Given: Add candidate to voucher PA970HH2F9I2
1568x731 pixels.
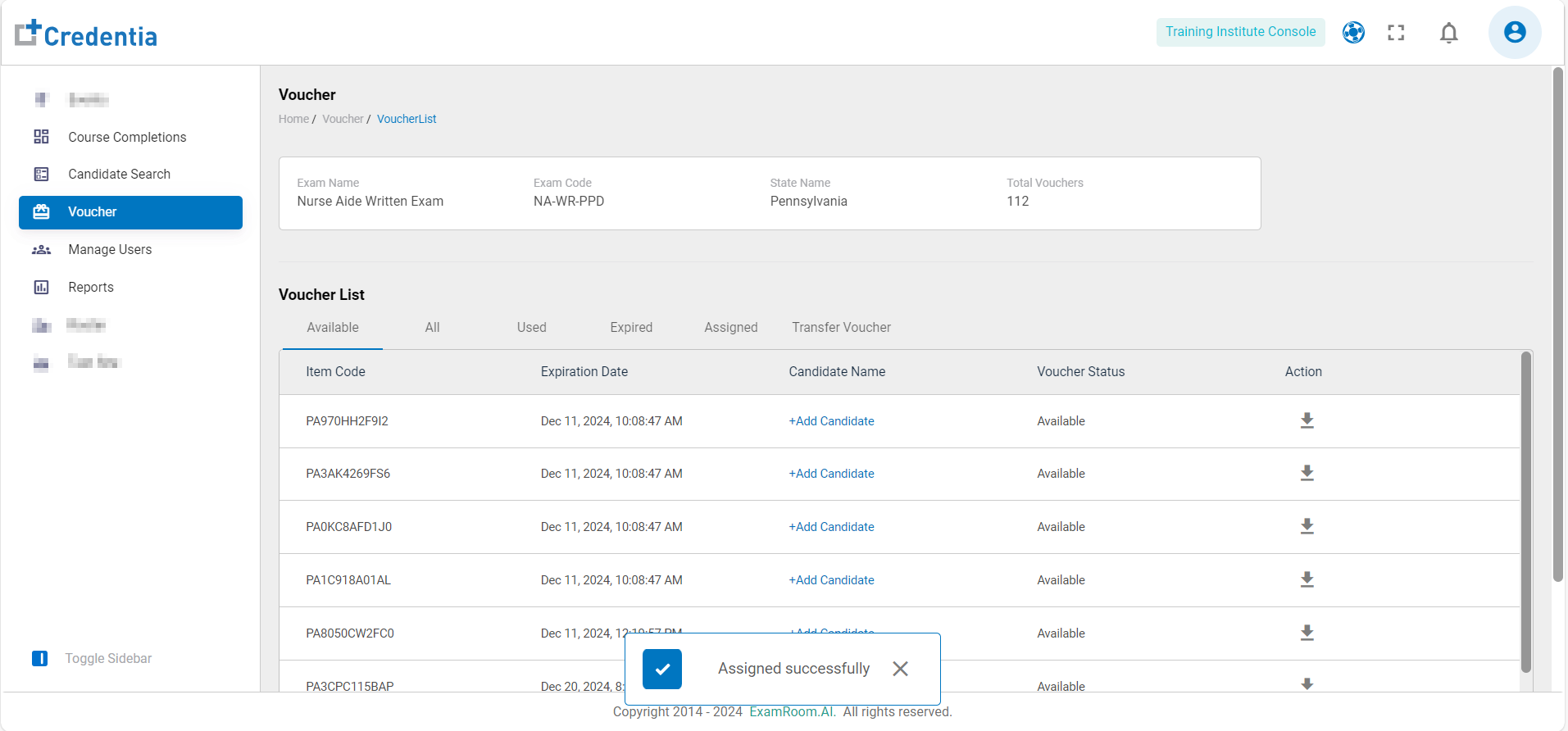Looking at the screenshot, I should click(831, 421).
